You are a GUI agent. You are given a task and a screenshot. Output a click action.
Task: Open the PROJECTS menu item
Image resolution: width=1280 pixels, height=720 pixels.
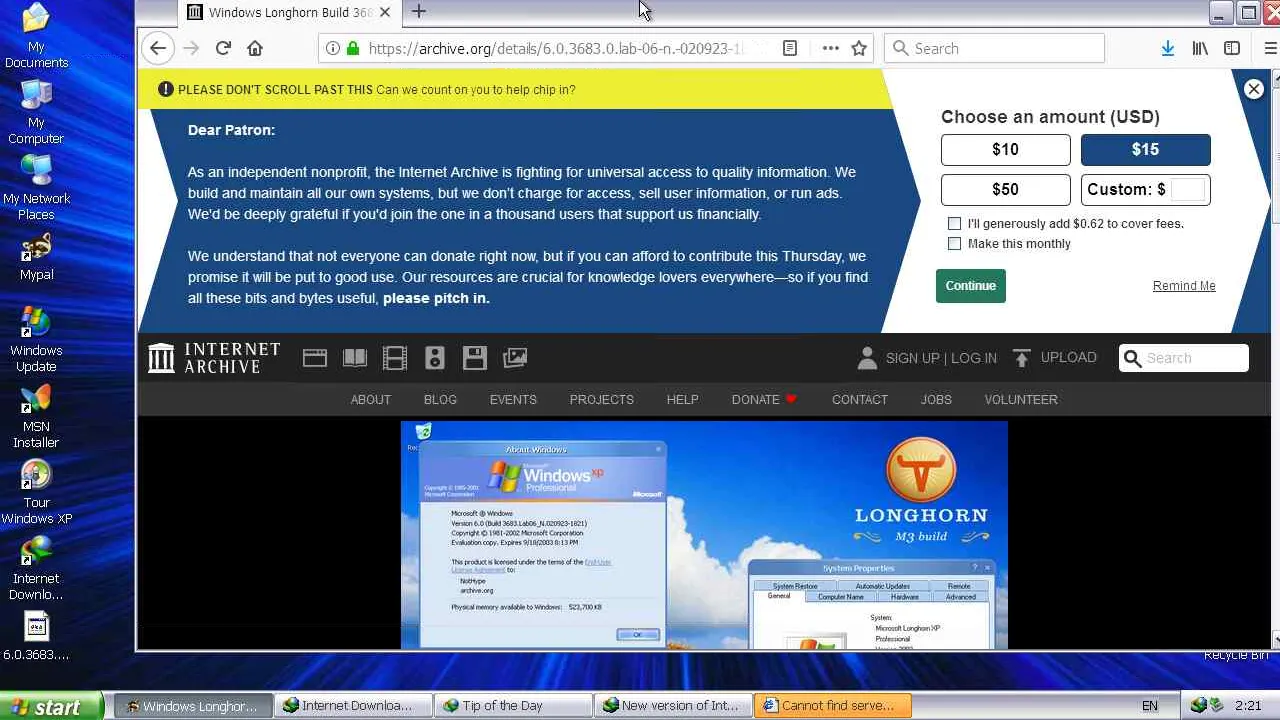click(601, 399)
